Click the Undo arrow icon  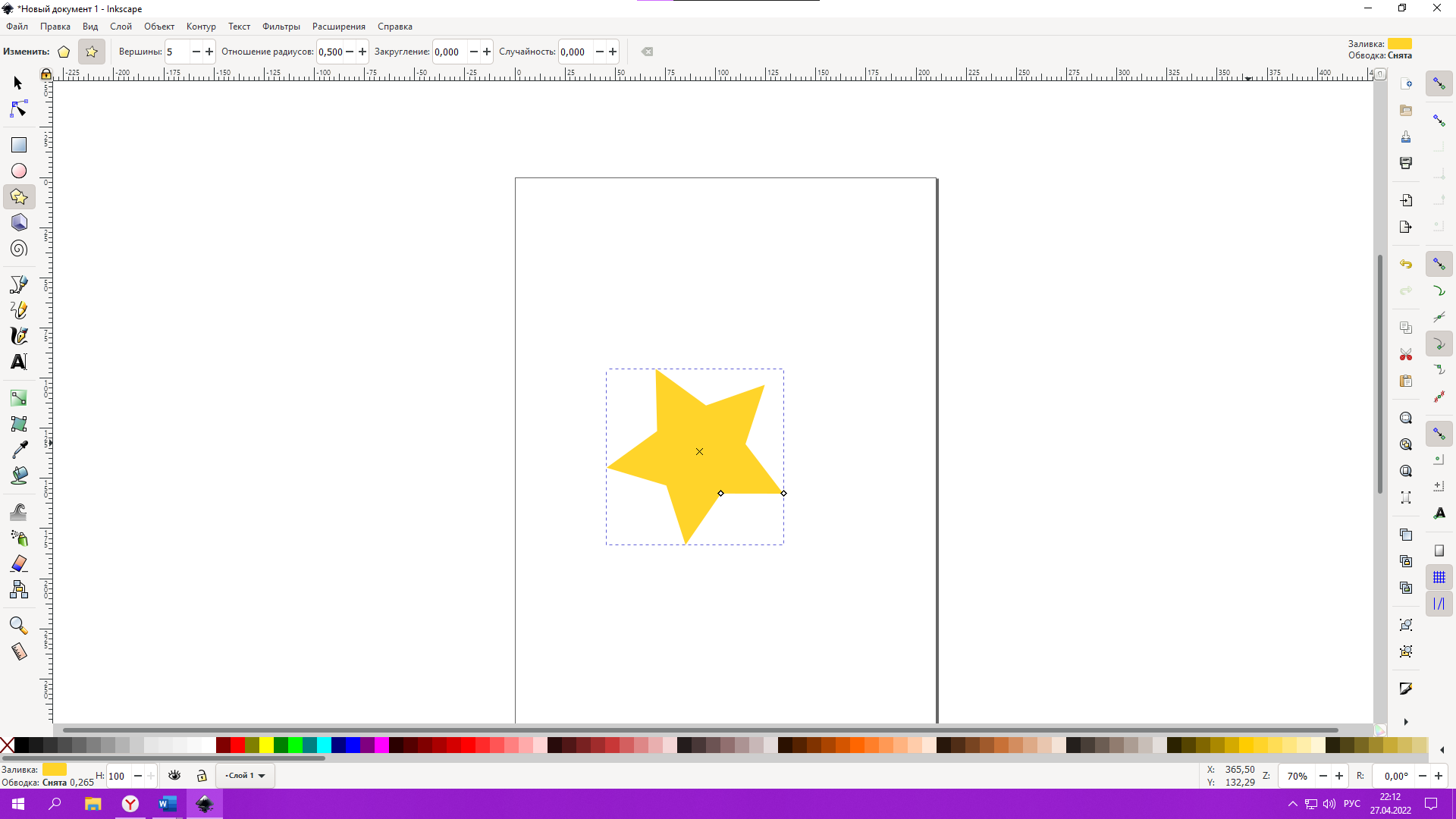pyautogui.click(x=1406, y=265)
